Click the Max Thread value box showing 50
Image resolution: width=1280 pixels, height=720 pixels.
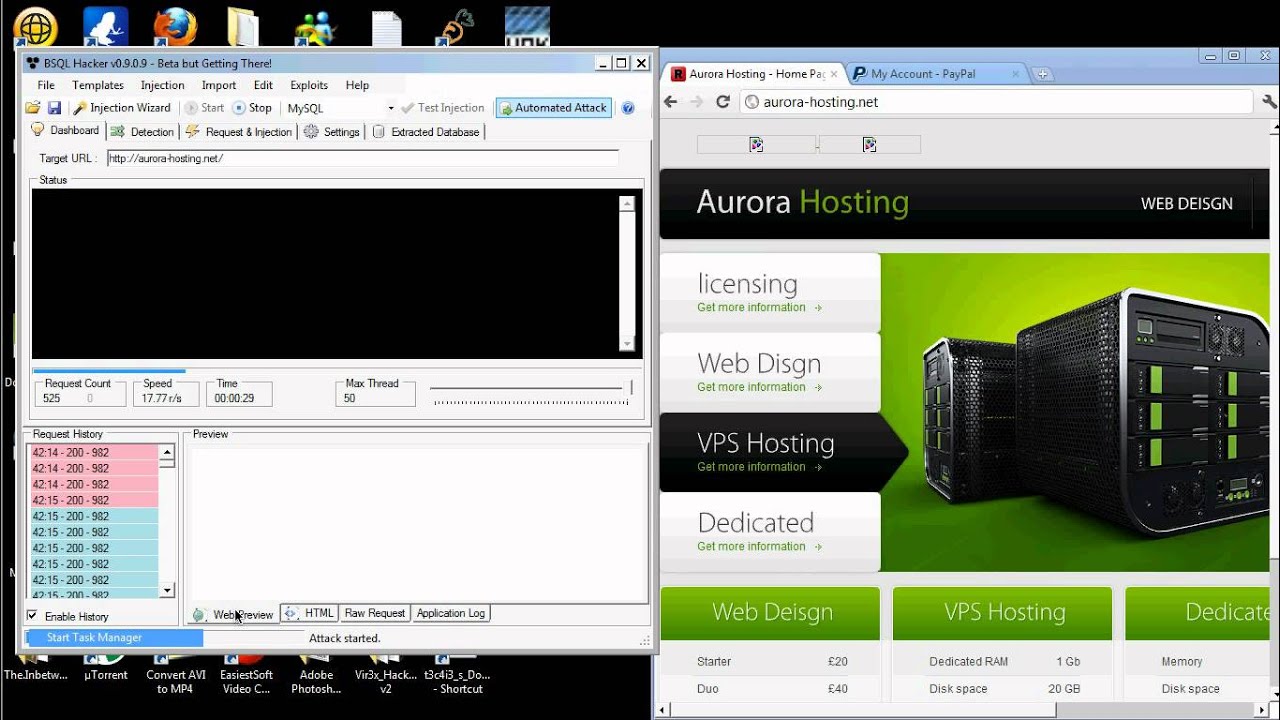375,398
